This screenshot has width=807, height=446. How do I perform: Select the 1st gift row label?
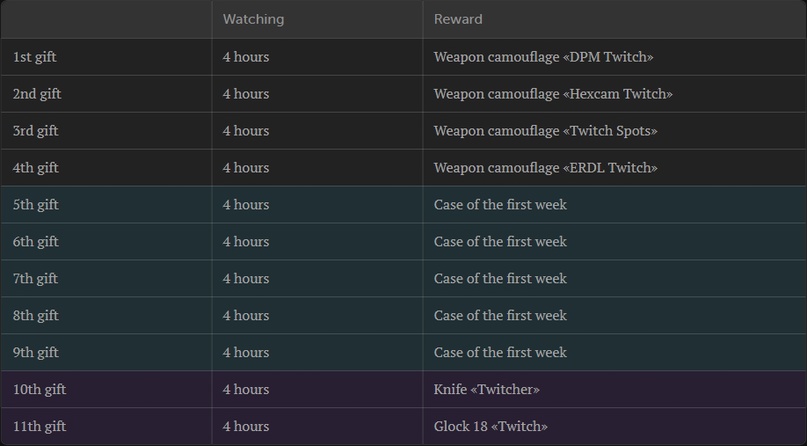coord(34,57)
